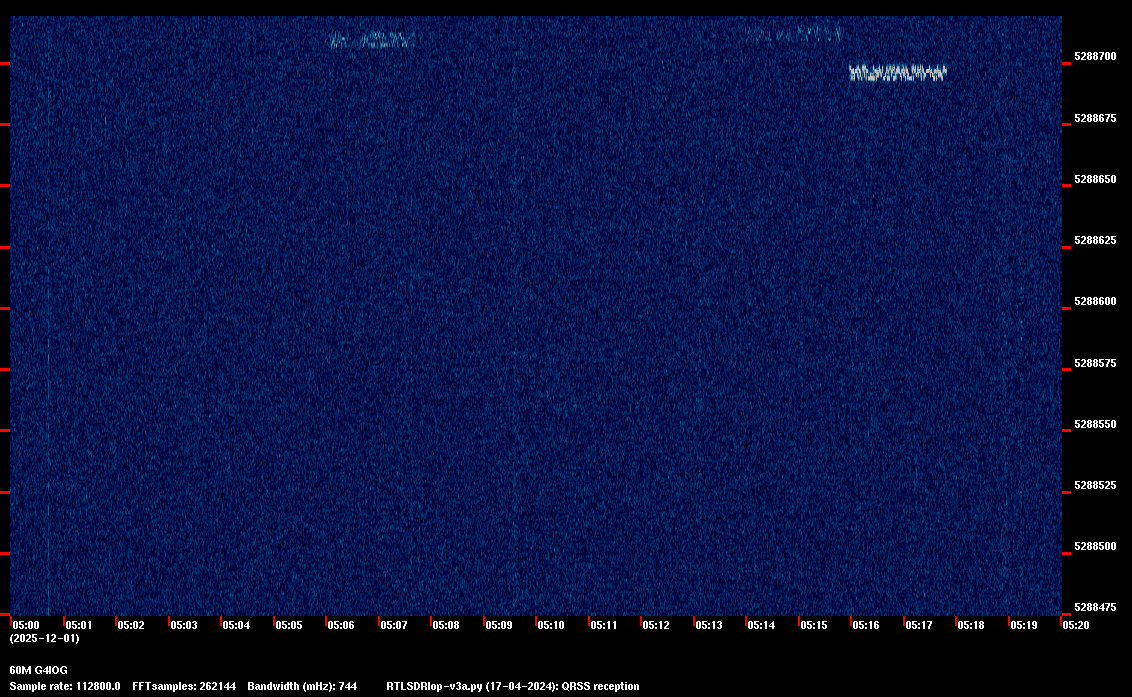Click the RTLSDRlop-v3a.py QRSS reception text
Screen dimensions: 1132x697
tap(513, 686)
